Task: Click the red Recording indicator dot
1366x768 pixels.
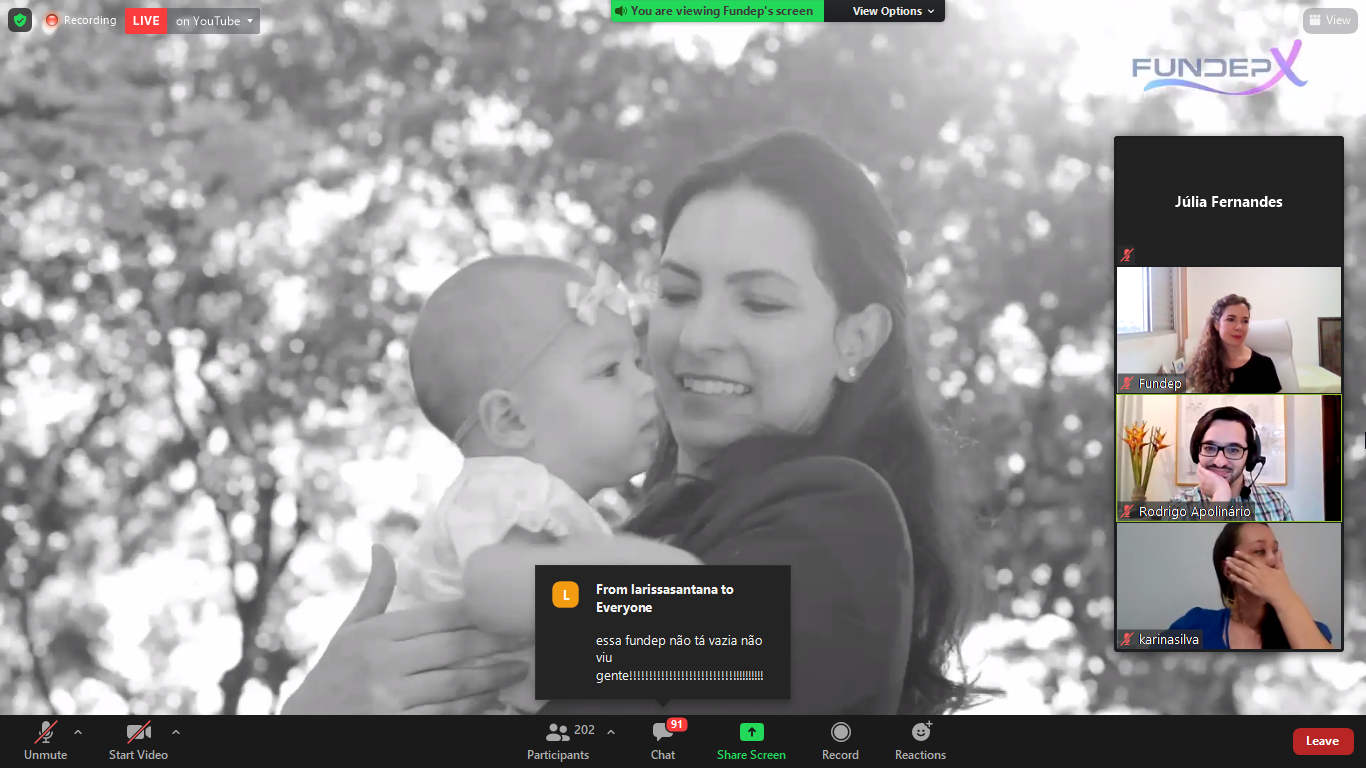Action: click(x=52, y=20)
